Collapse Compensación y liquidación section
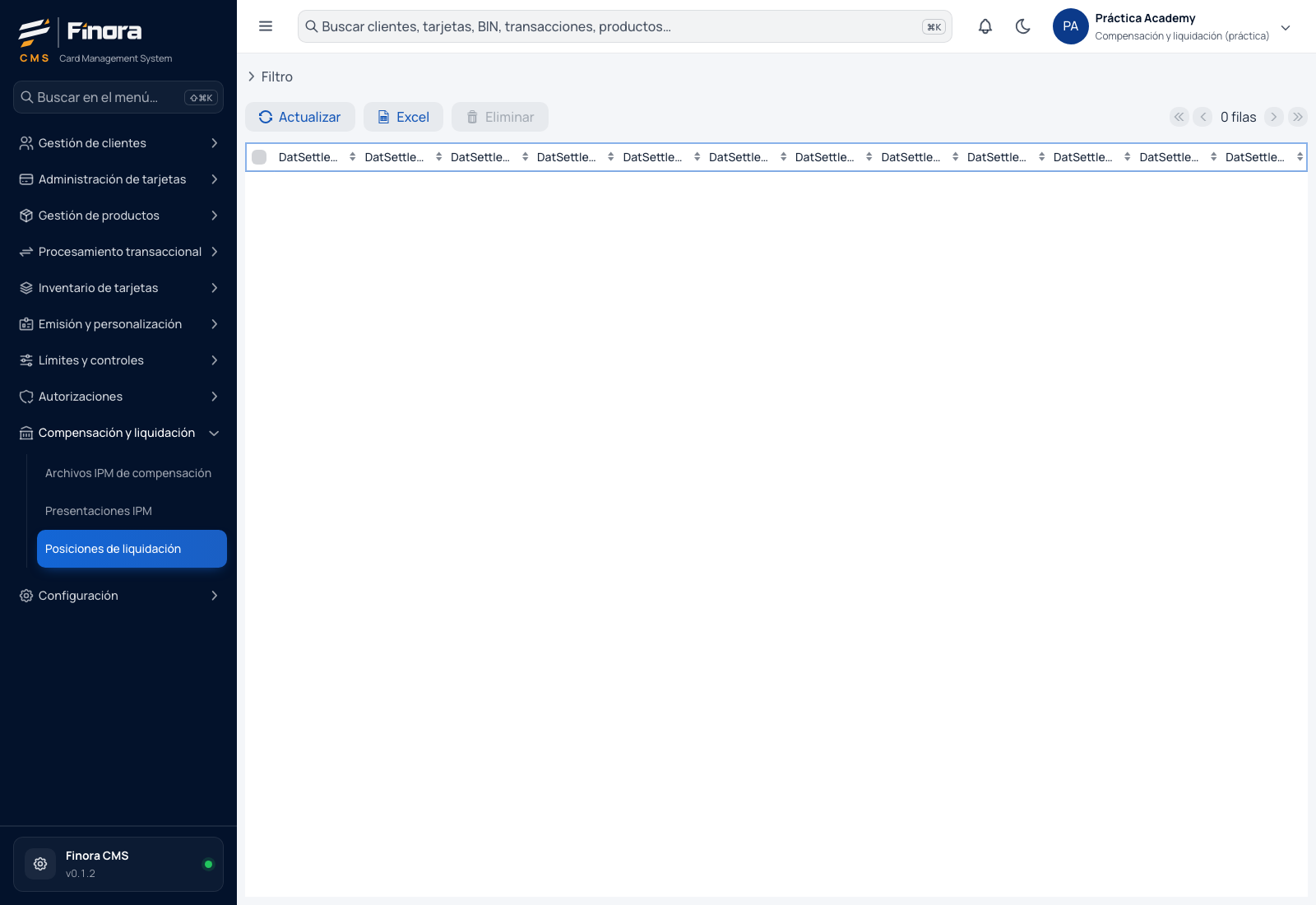Screen dimensions: 1316x905 [x=118, y=433]
